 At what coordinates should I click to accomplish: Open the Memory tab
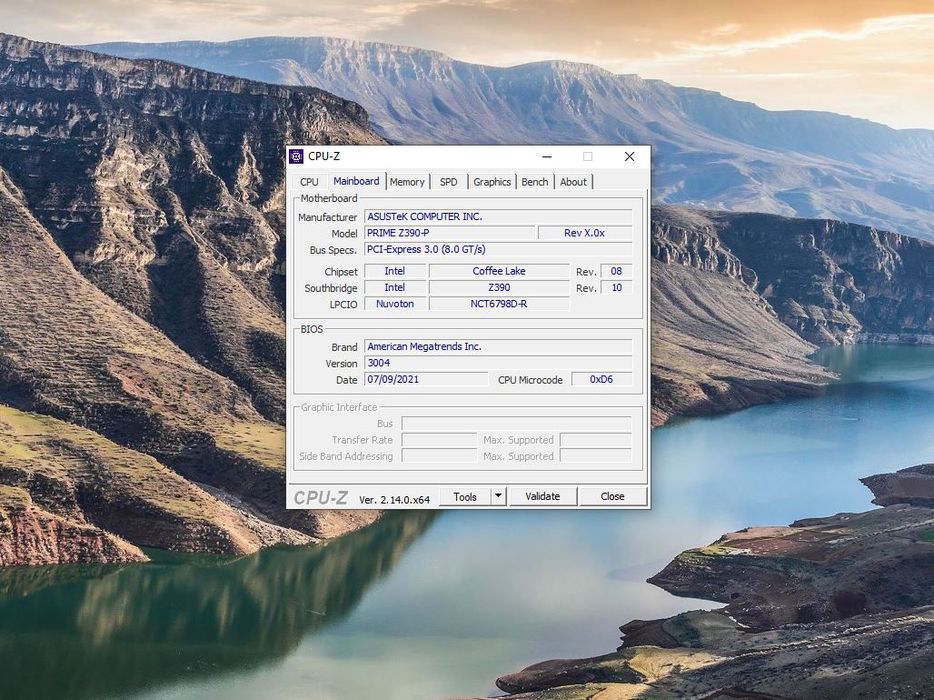click(x=407, y=182)
